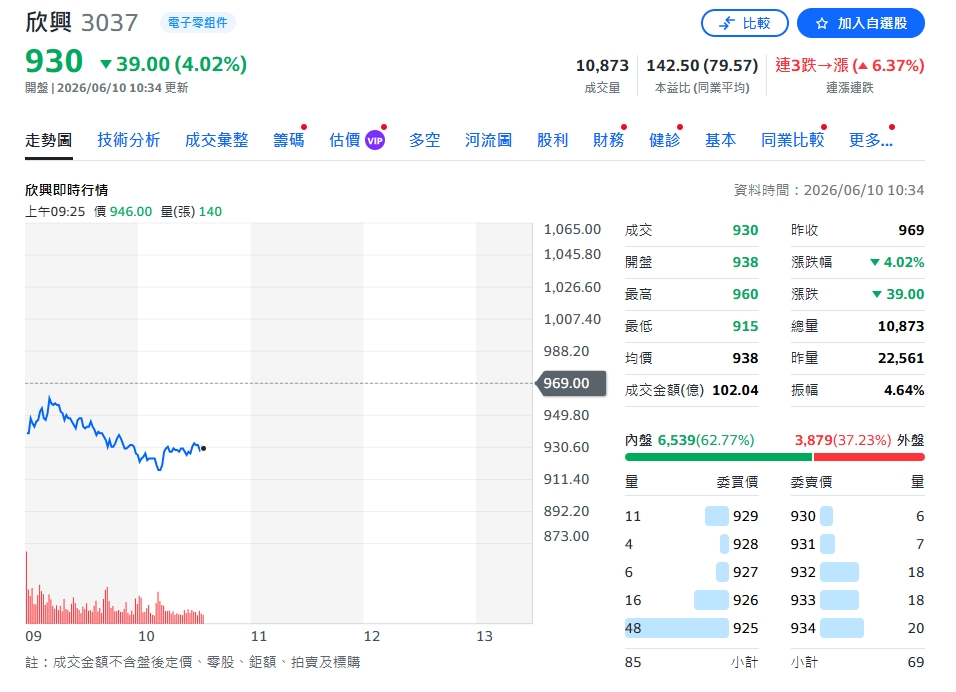Click ask price 932 row
The height and width of the screenshot is (692, 956).
coord(857,573)
